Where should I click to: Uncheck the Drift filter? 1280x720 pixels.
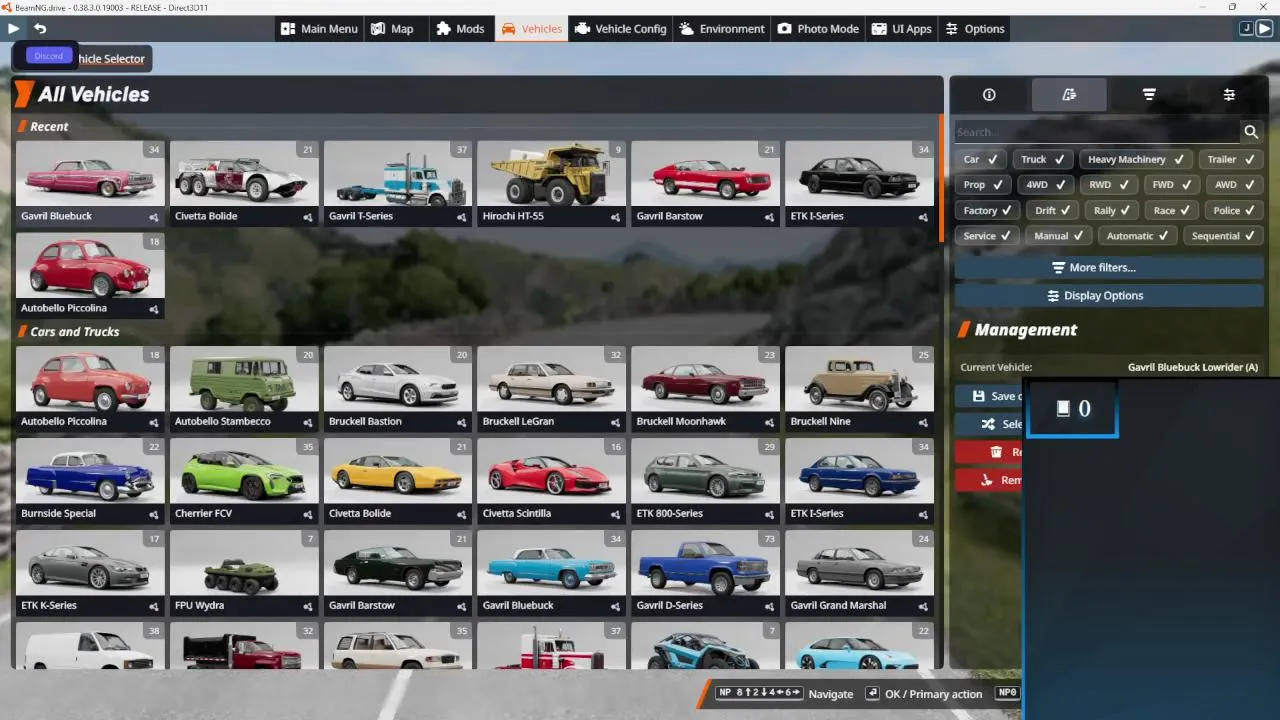pos(1053,211)
